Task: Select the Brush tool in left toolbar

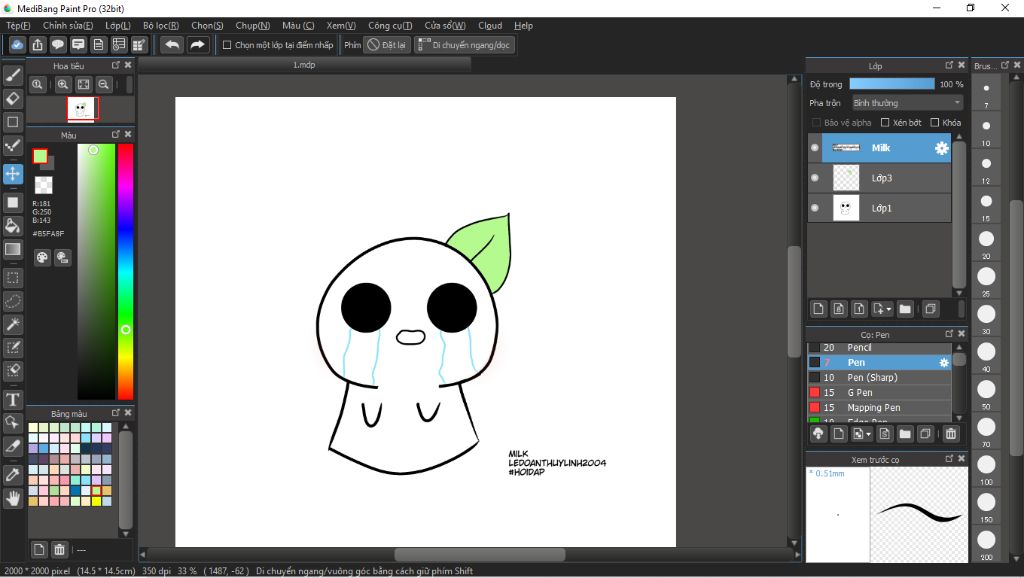Action: coord(13,75)
